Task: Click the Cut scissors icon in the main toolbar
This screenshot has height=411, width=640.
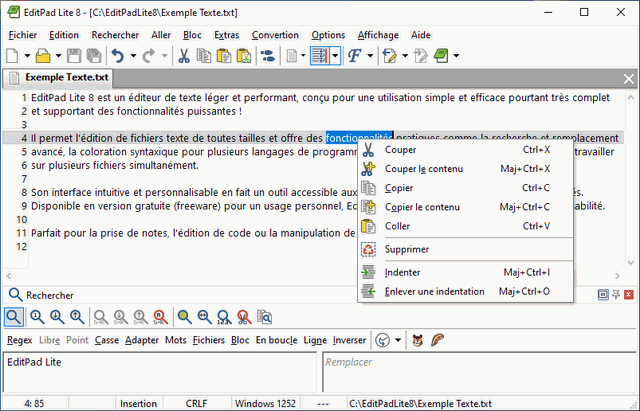Action: pyautogui.click(x=184, y=56)
